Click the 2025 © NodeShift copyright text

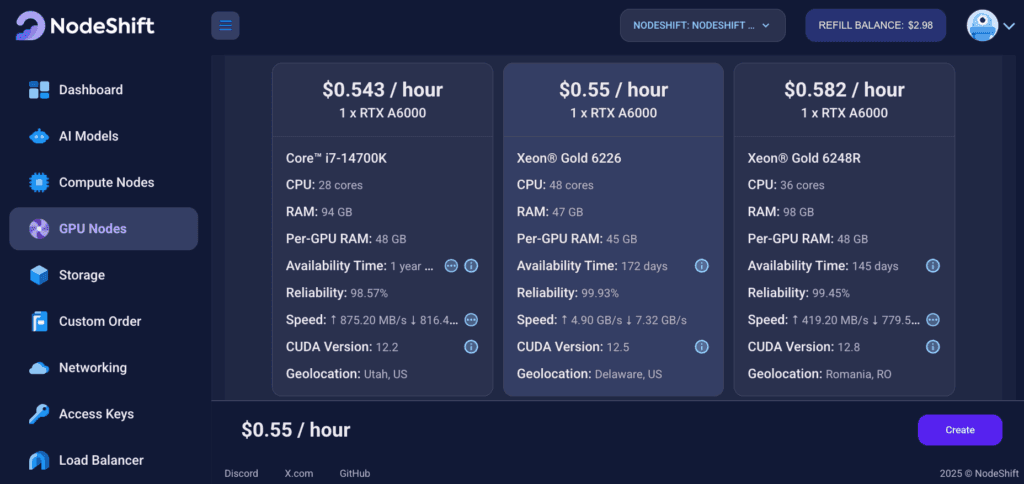pyautogui.click(x=980, y=474)
